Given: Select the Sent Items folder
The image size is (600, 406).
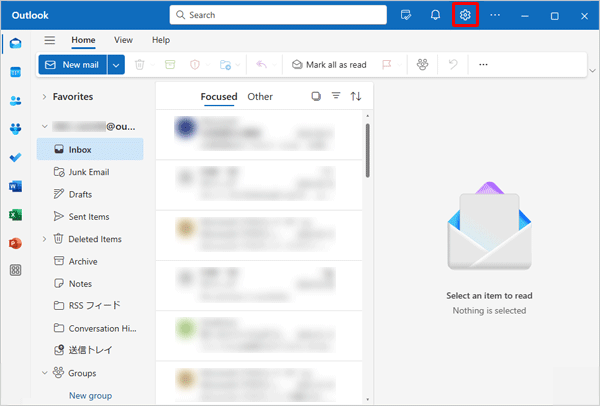Looking at the screenshot, I should tap(90, 217).
